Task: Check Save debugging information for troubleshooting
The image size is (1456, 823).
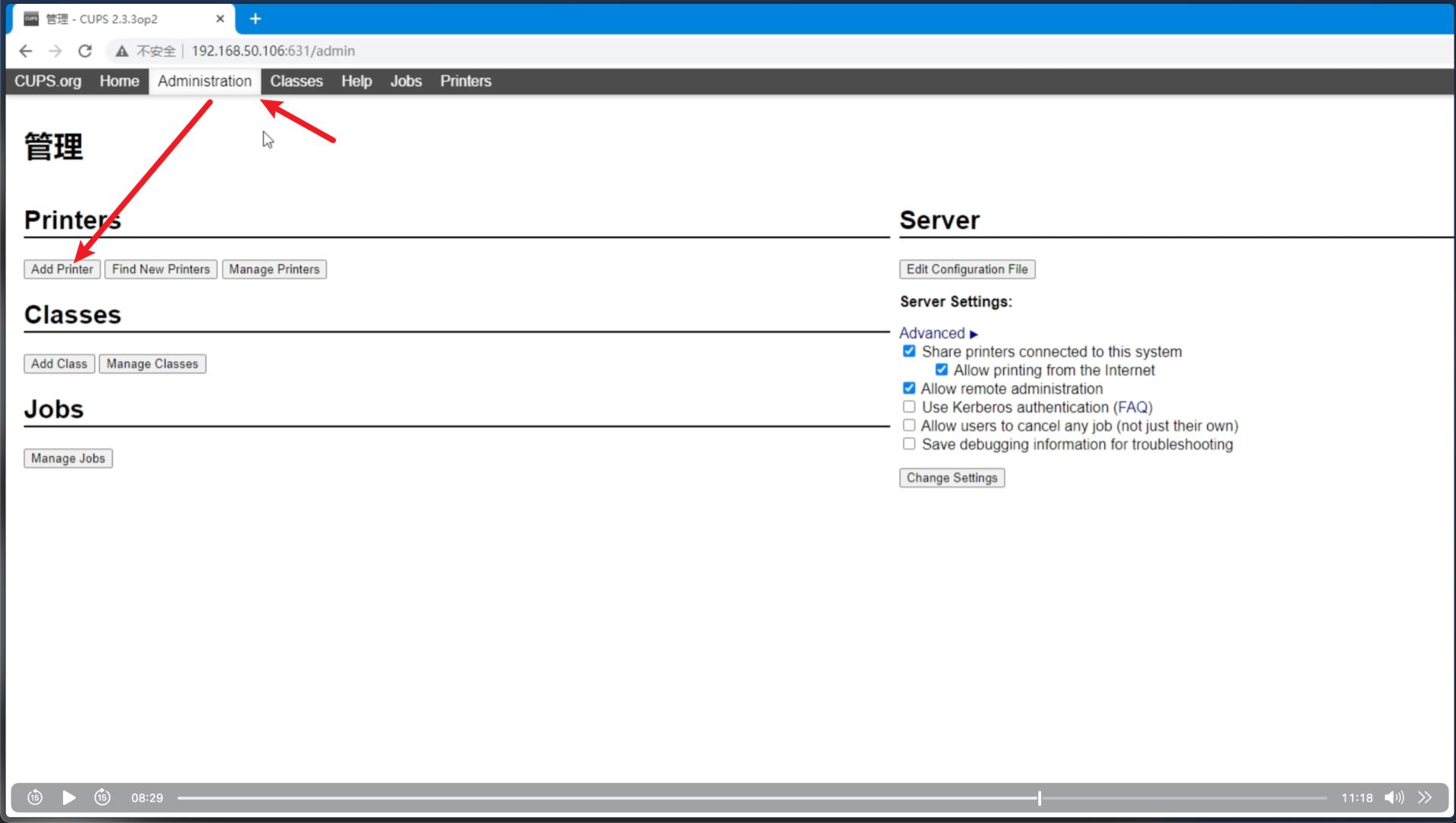Action: tap(909, 444)
